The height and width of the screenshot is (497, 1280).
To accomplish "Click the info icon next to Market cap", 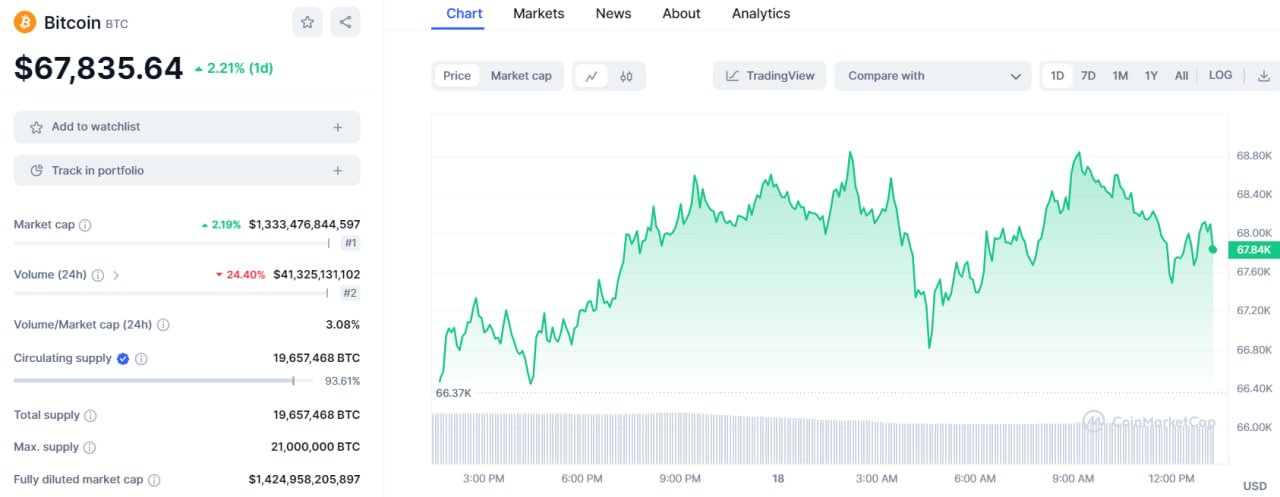I will coord(85,225).
